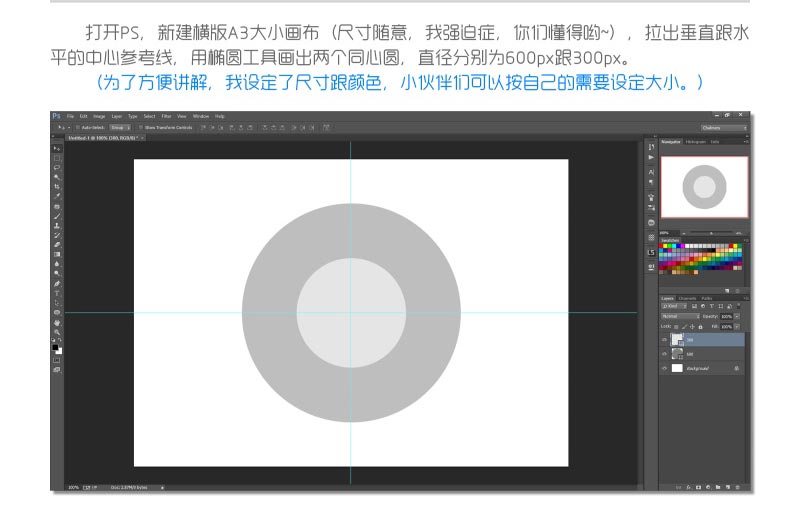Select the Ellipse shape tool

click(57, 313)
